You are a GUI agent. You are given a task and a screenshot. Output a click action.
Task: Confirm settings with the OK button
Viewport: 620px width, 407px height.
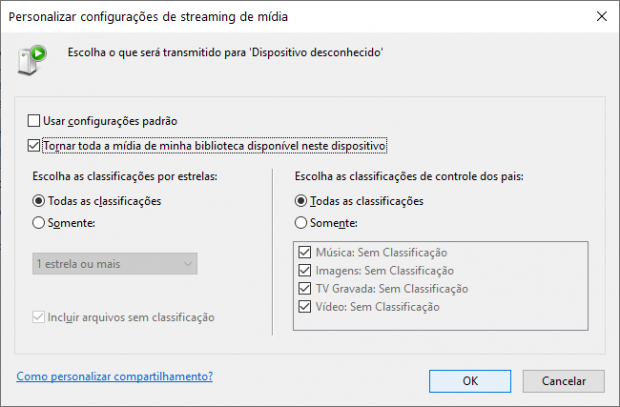[x=470, y=381]
